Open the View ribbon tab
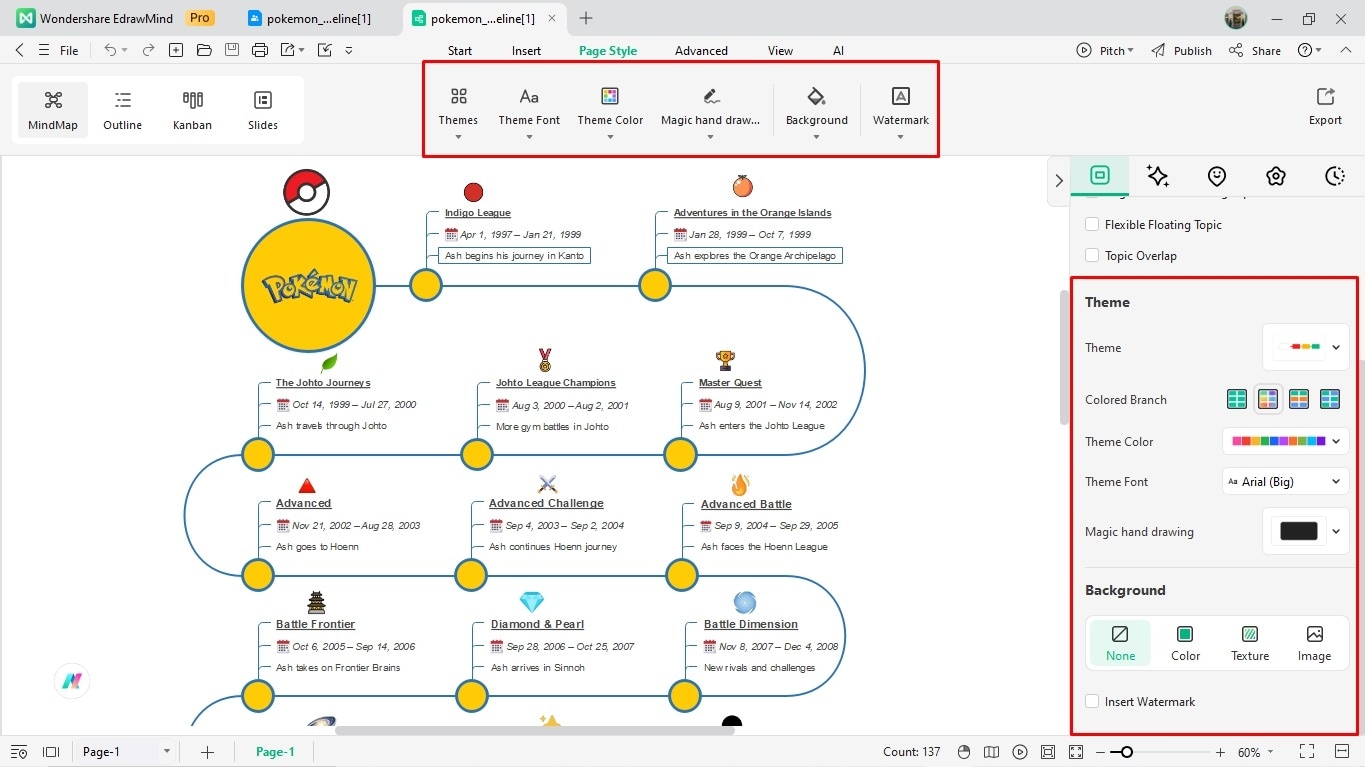Screen dimensions: 1365x767 click(780, 51)
